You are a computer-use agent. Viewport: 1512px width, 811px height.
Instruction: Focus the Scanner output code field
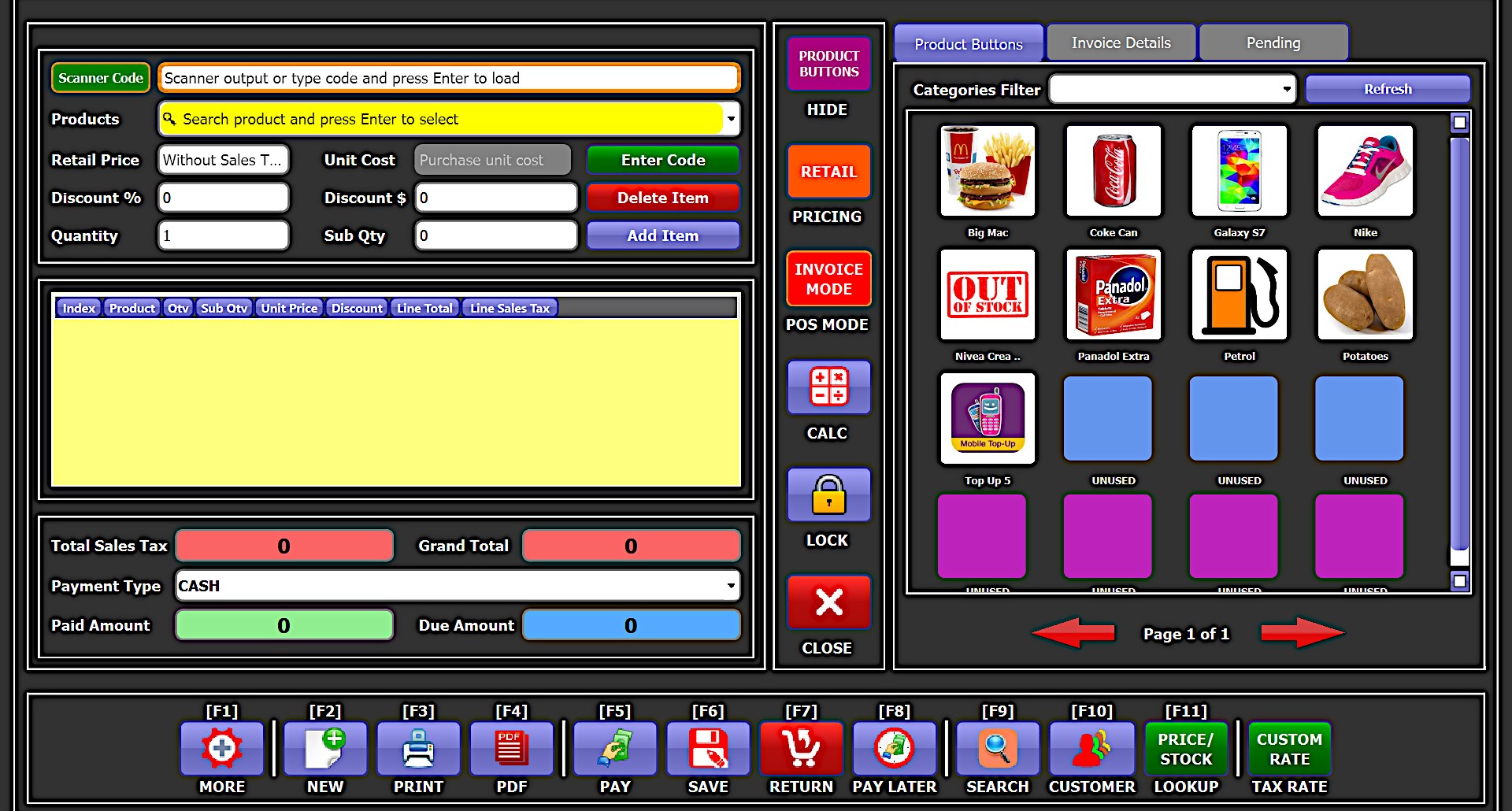click(x=449, y=78)
